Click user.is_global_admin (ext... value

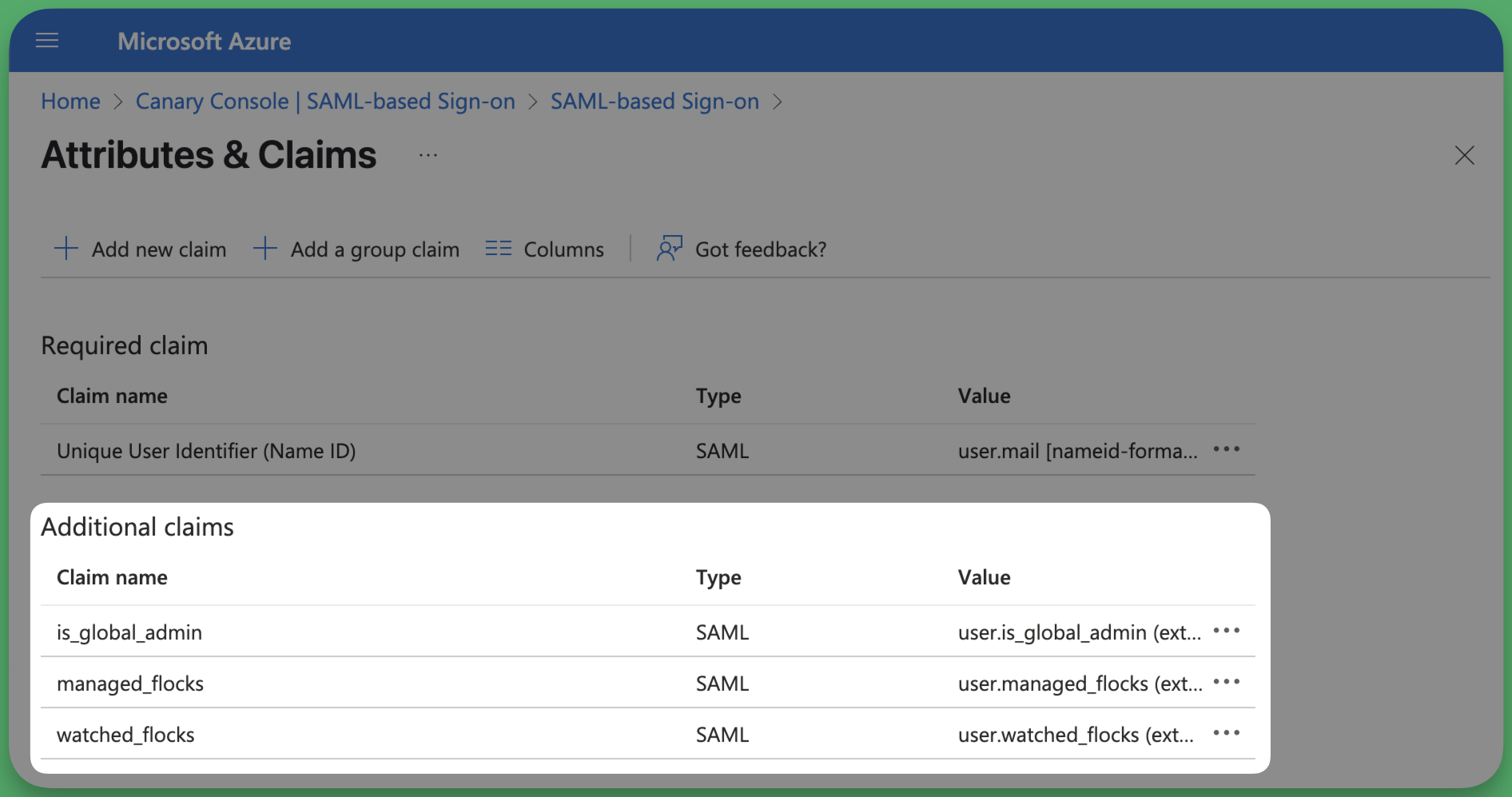(x=1080, y=632)
